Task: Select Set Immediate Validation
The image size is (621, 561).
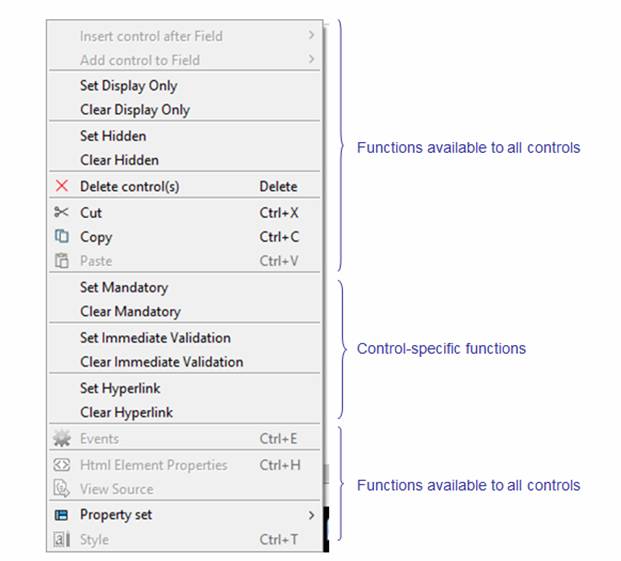Action: click(155, 338)
